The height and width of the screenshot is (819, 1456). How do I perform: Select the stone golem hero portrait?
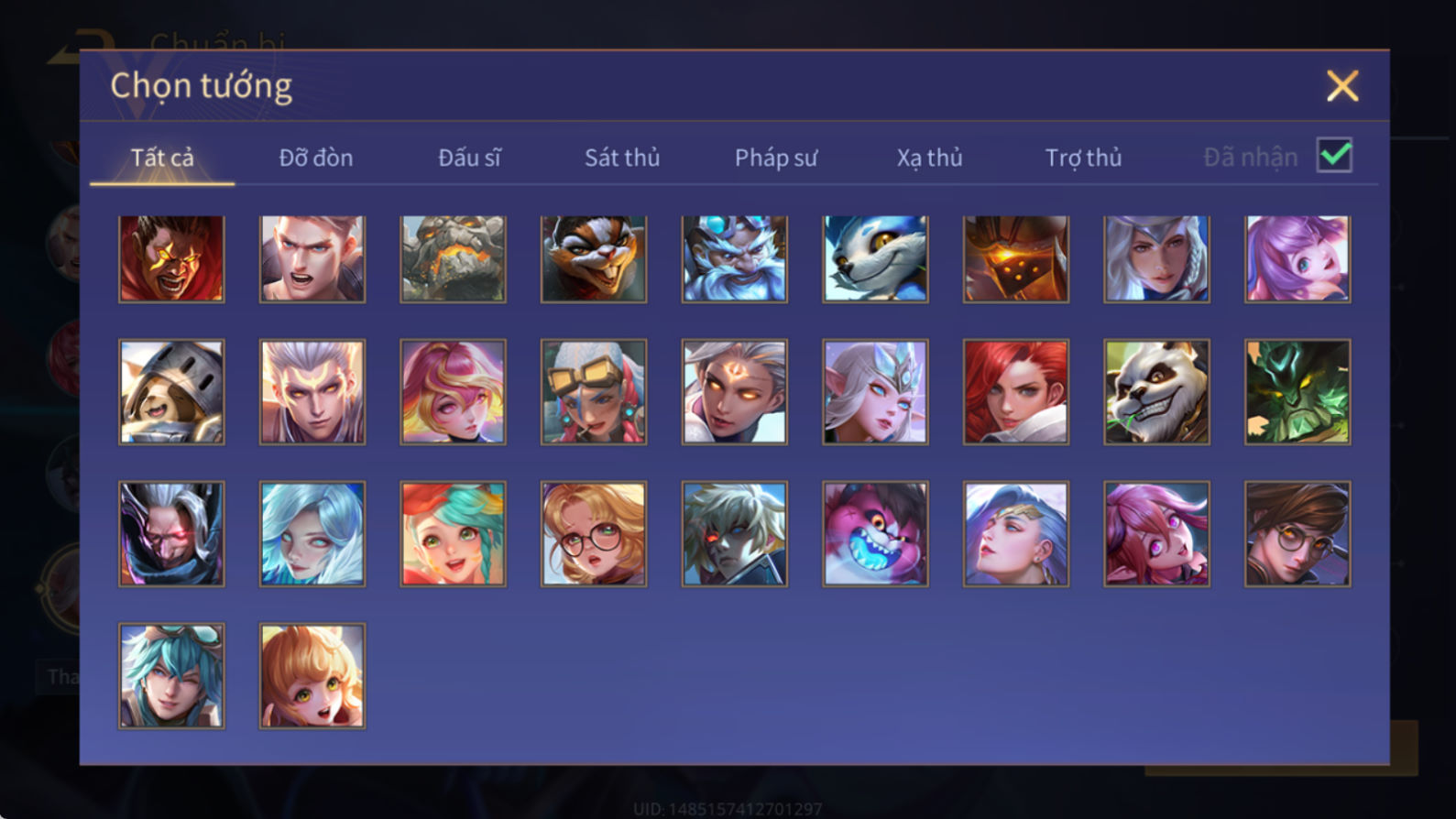(453, 258)
